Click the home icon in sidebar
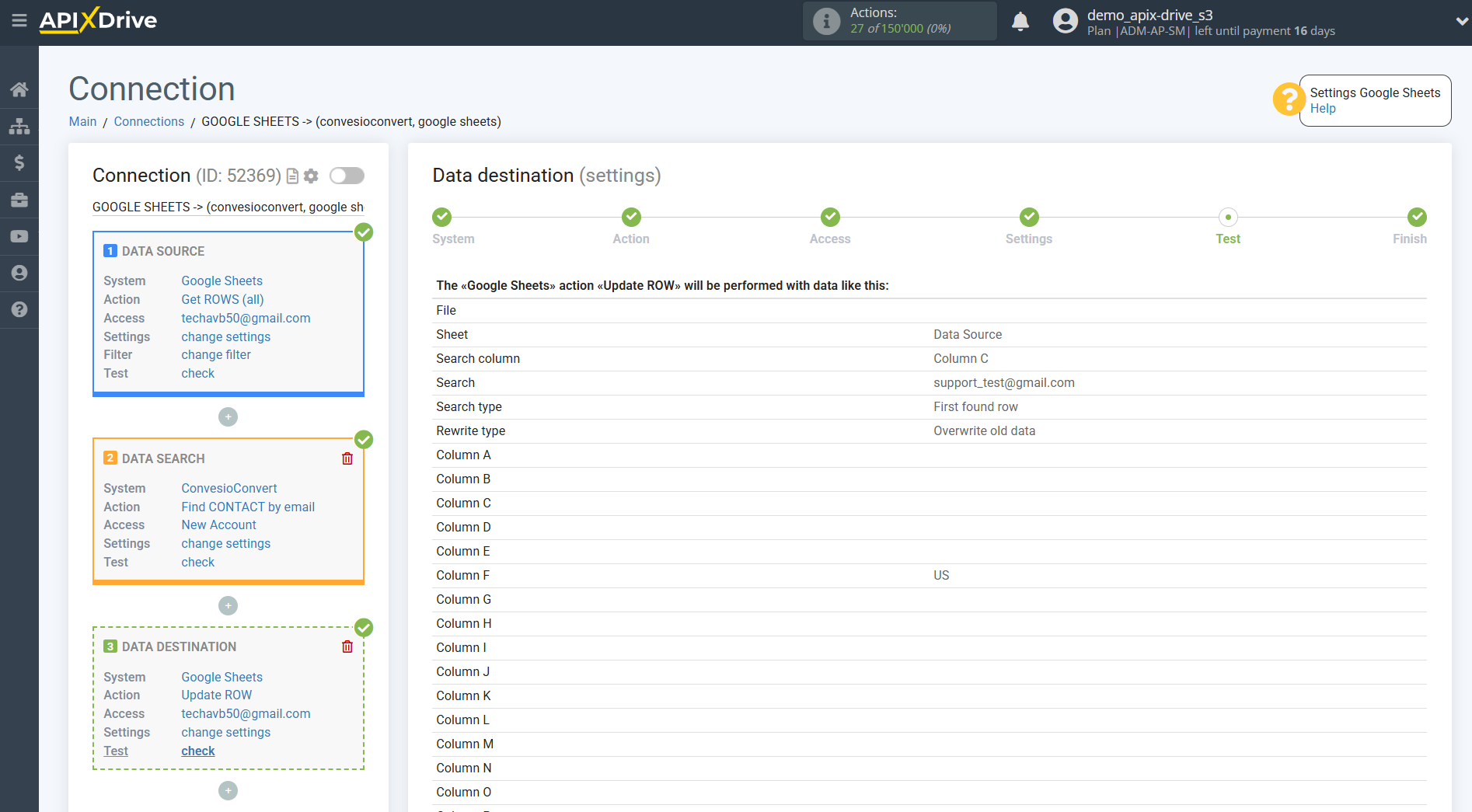The width and height of the screenshot is (1472, 812). [x=19, y=89]
